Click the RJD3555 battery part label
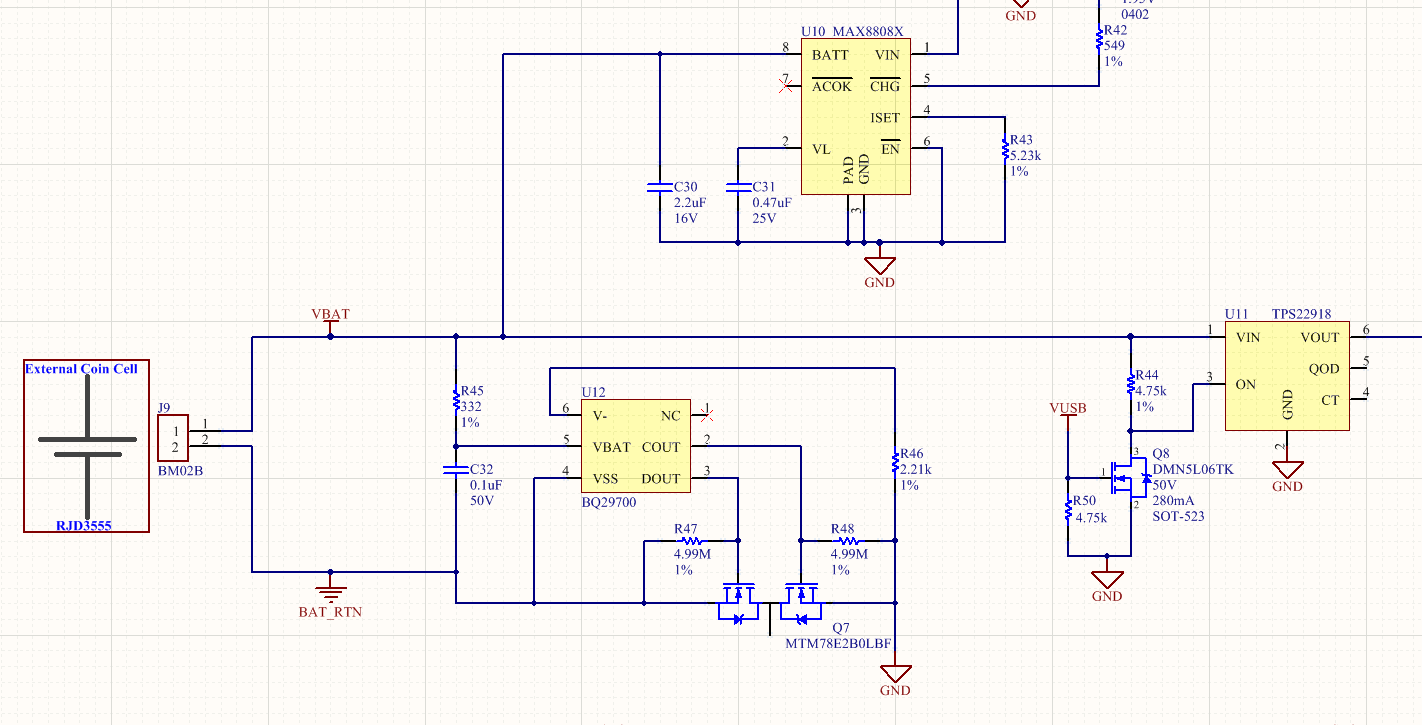This screenshot has height=725, width=1422. (x=84, y=525)
